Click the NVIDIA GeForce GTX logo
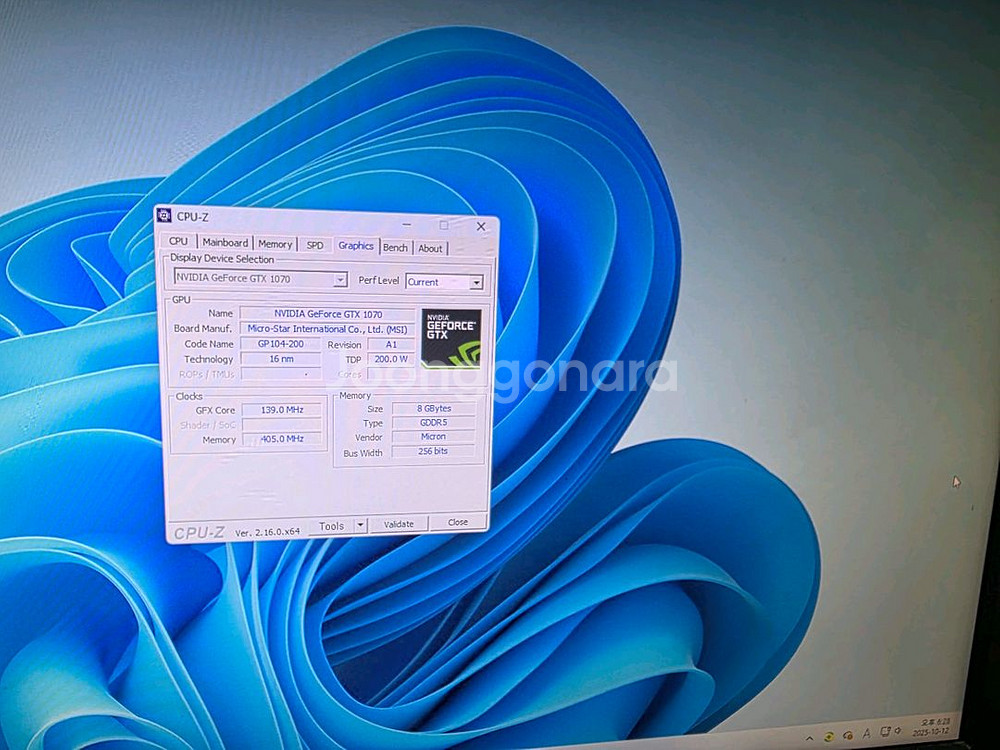1000x750 pixels. 451,338
